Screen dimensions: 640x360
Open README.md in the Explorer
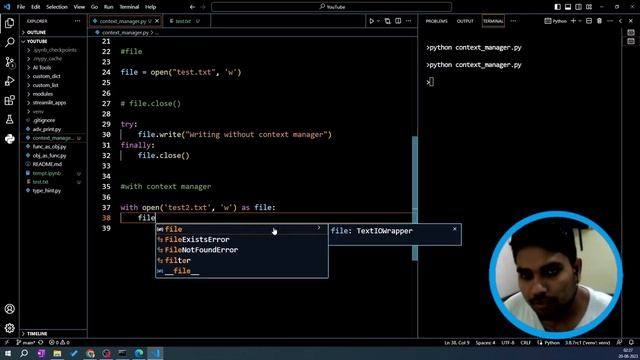click(x=47, y=164)
